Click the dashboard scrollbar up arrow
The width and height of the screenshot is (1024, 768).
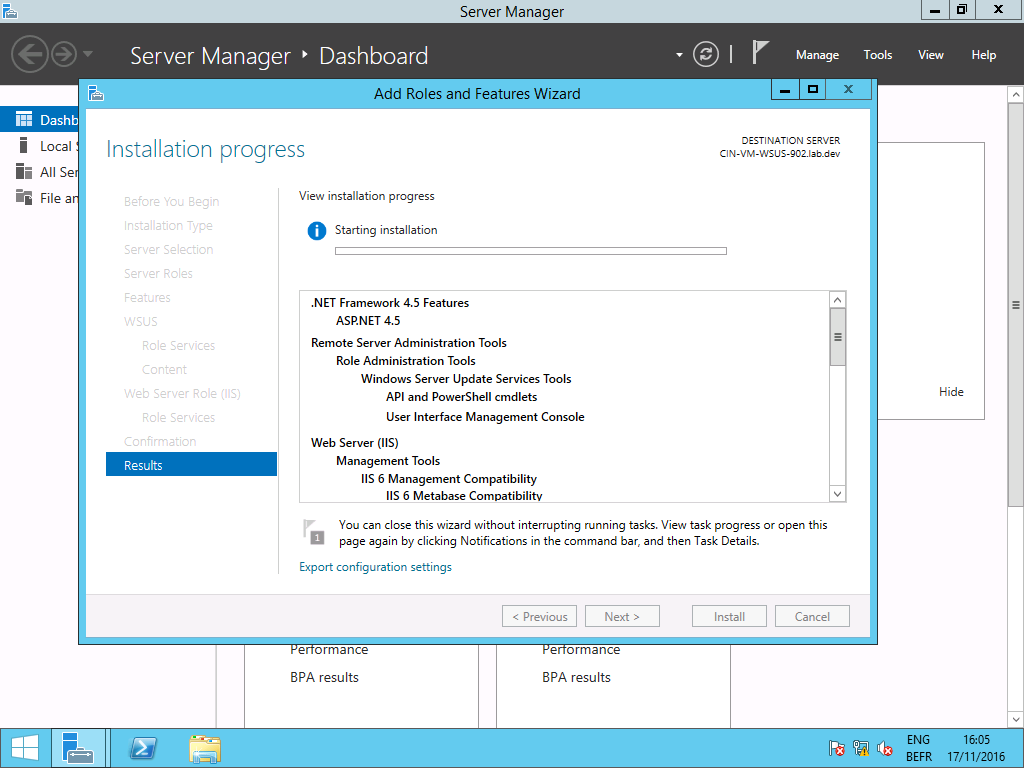point(1016,95)
